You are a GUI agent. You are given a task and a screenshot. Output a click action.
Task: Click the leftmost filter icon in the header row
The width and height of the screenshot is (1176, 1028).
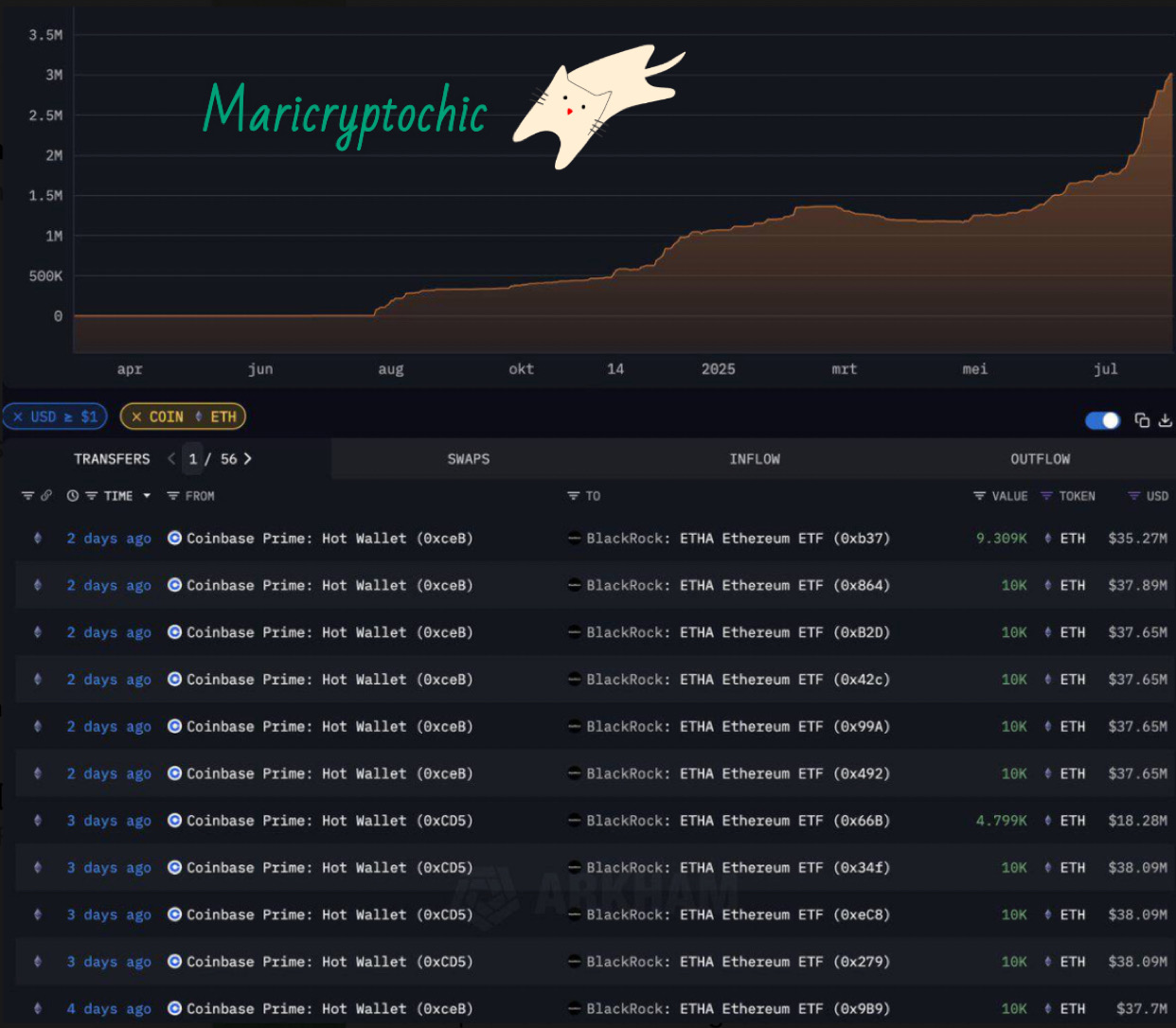click(27, 496)
